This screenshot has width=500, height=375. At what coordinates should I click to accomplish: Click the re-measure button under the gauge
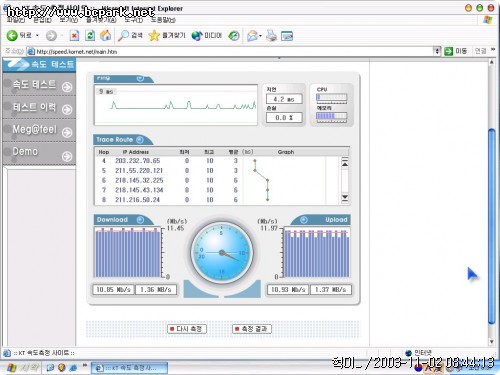click(x=187, y=329)
